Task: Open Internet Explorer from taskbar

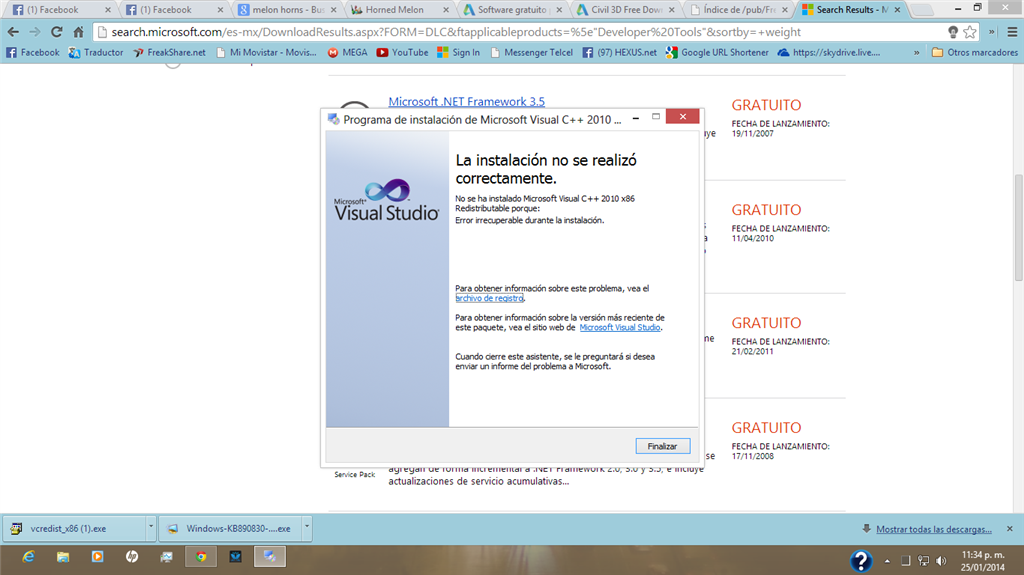Action: click(28, 557)
